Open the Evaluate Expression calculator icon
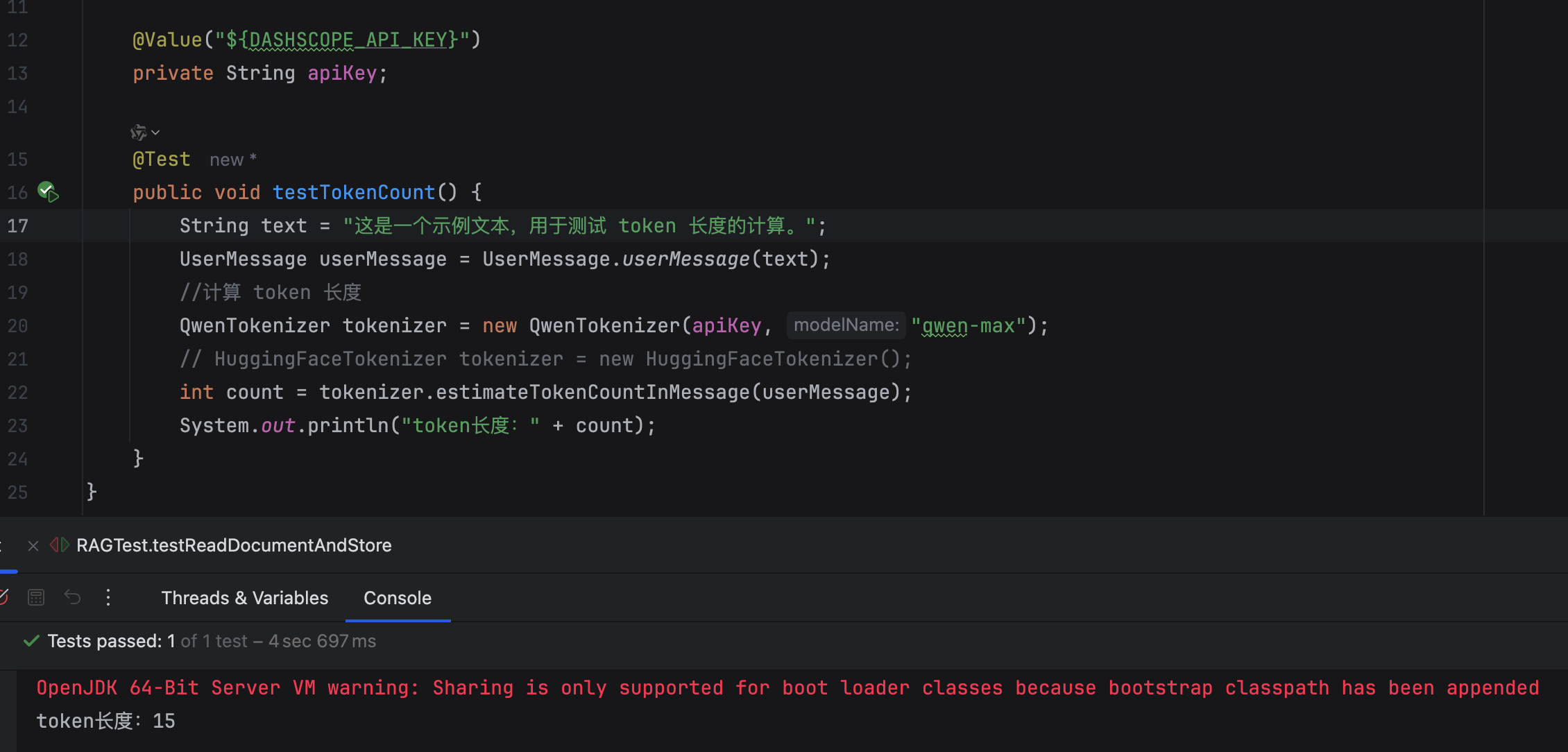This screenshot has height=752, width=1568. pos(36,597)
